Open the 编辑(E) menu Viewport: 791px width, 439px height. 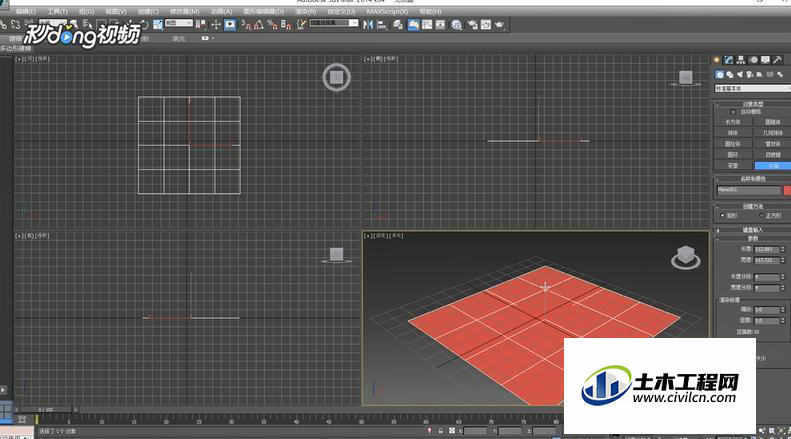(25, 11)
